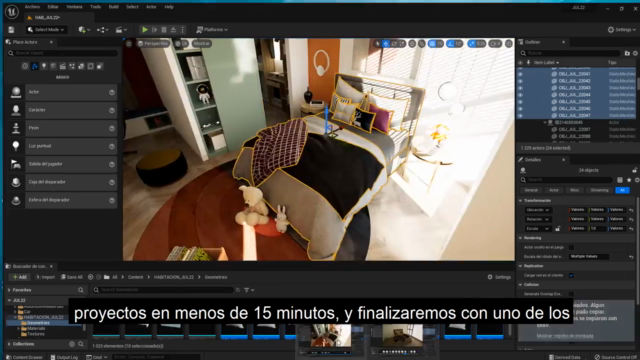Open the Archivo menu
Image resolution: width=640 pixels, height=360 pixels.
coord(32,7)
